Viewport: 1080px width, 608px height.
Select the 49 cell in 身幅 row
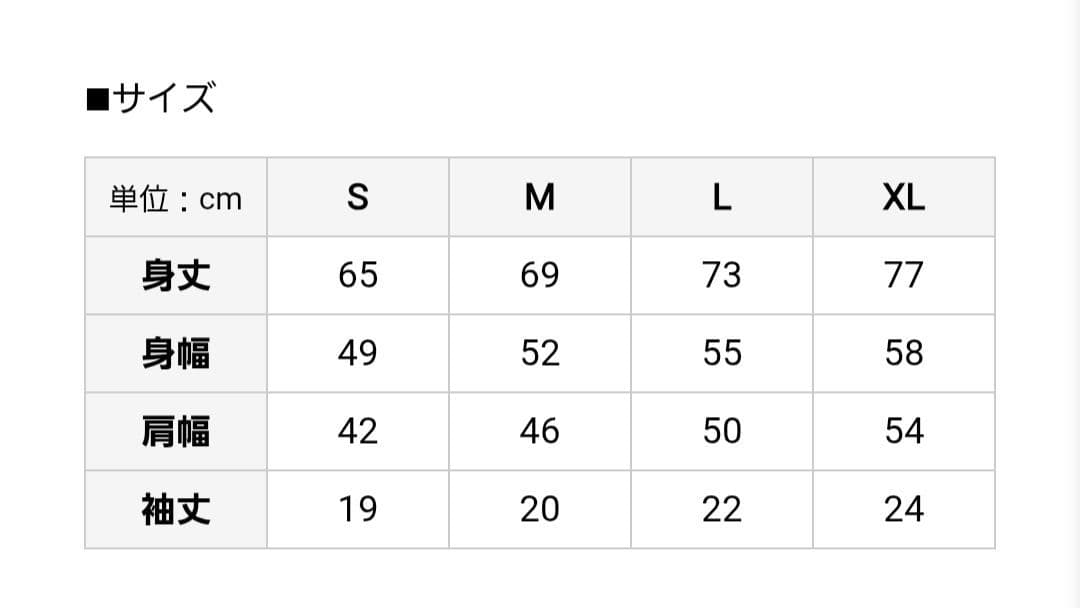coord(358,353)
